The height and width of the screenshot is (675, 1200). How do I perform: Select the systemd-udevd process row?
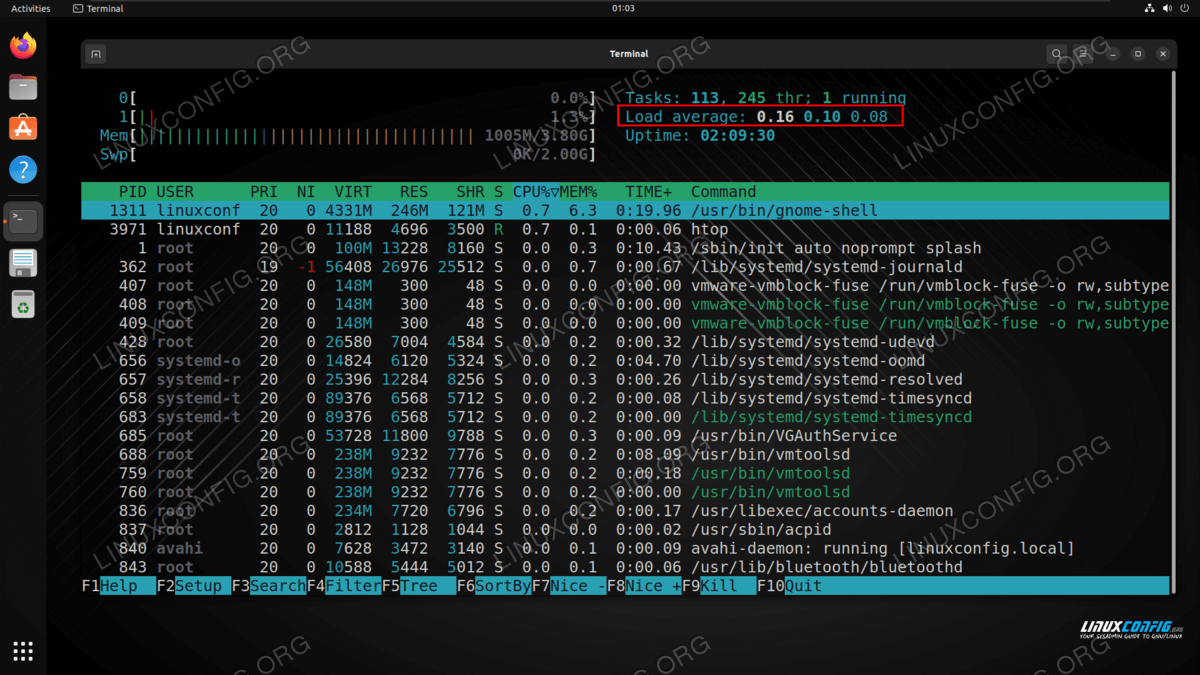[x=625, y=342]
